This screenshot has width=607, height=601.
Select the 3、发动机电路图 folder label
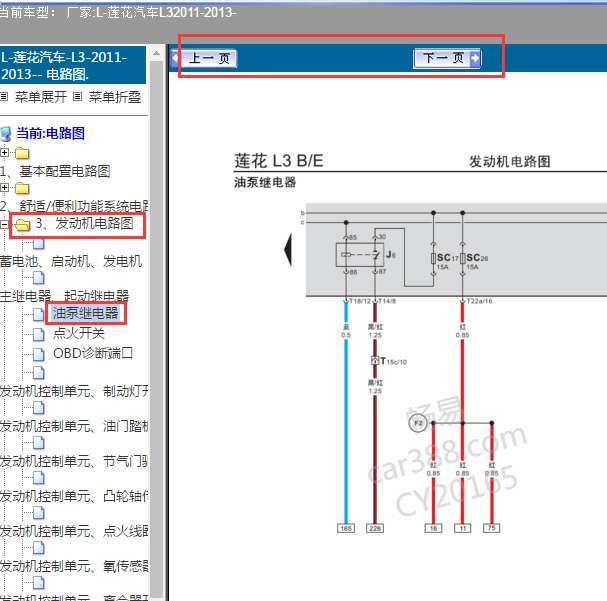coord(84,223)
